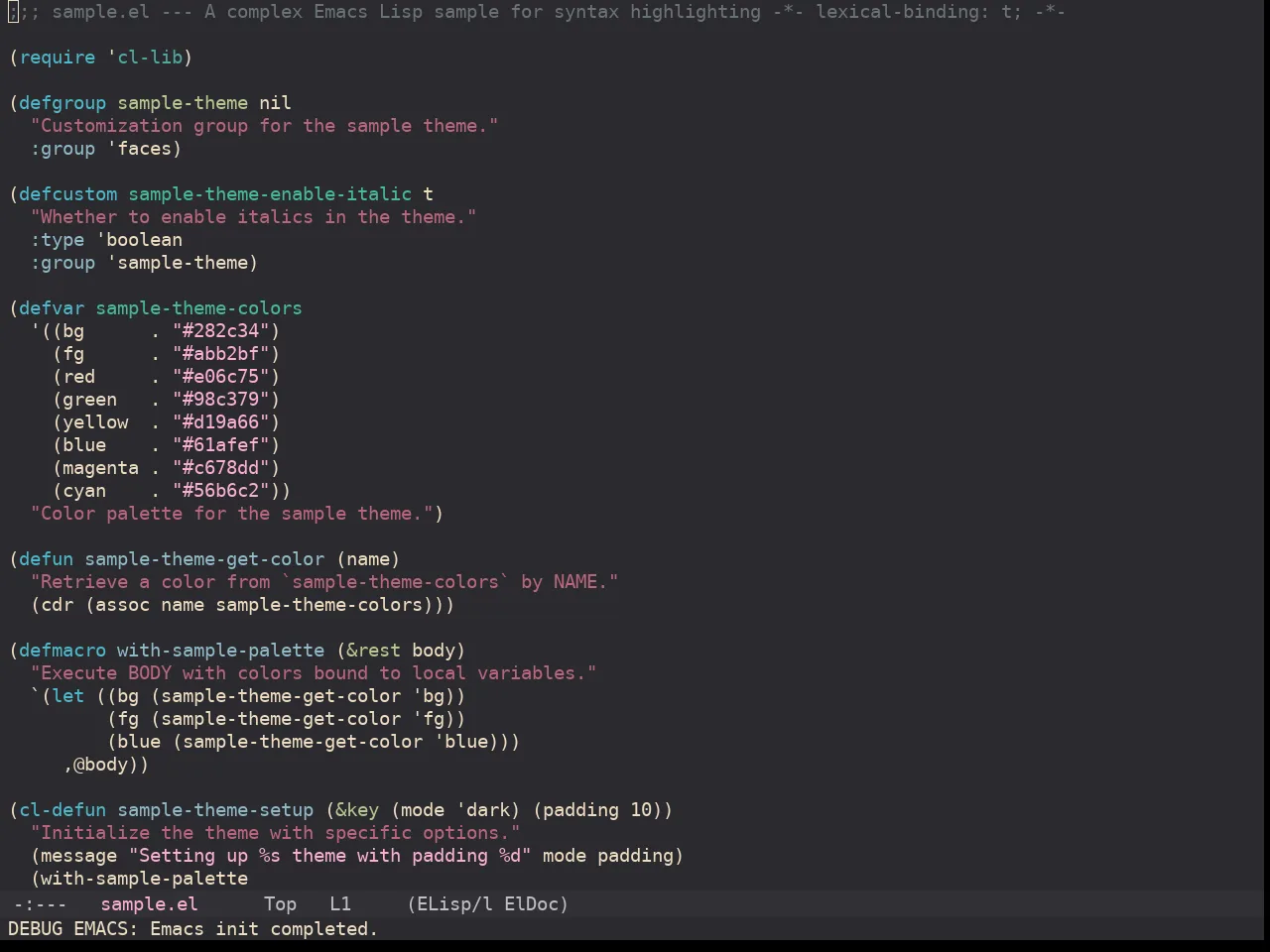Click with-sample-palette on the defmacro line
The image size is (1270, 952).
click(221, 651)
